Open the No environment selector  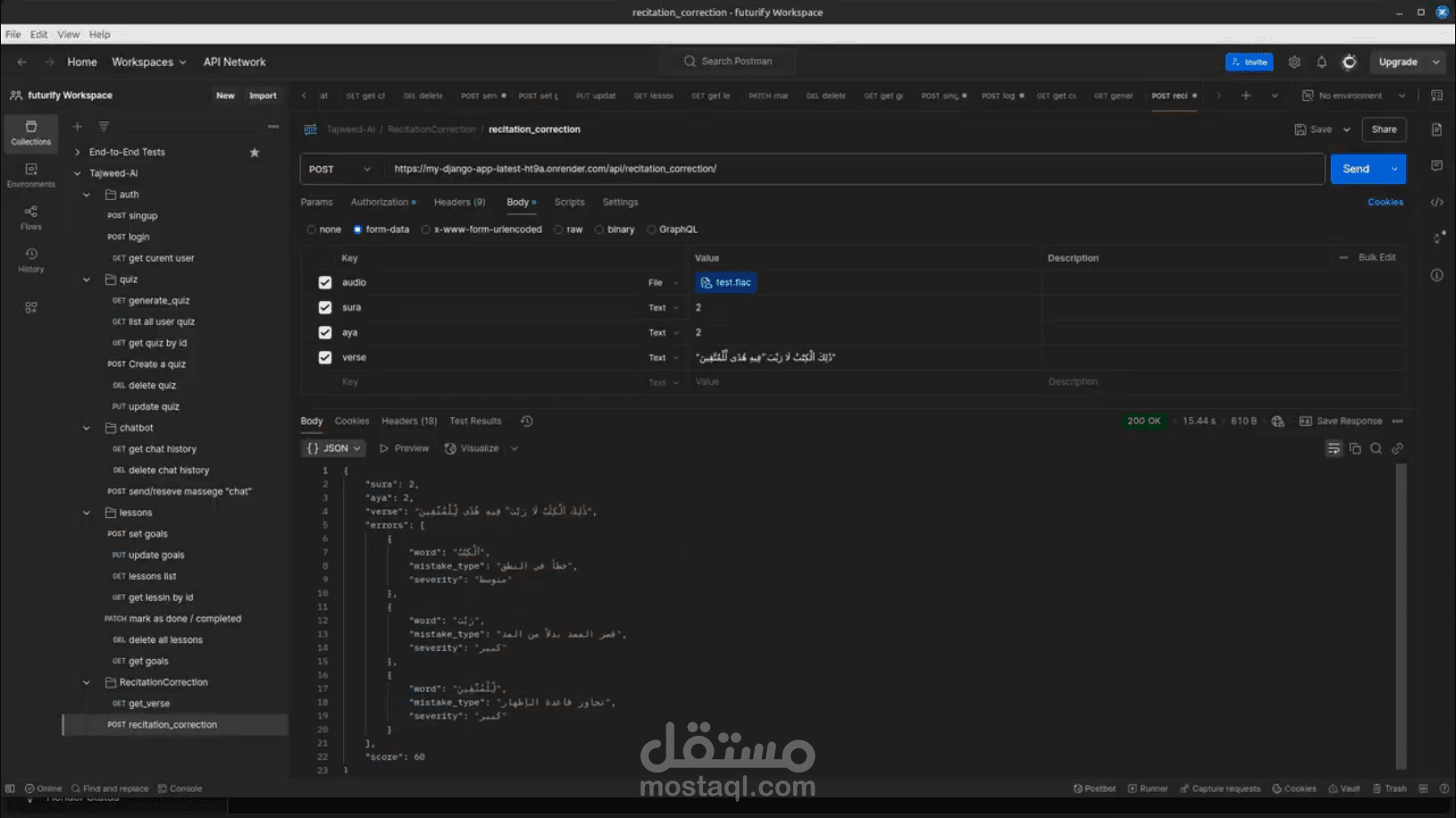coord(1353,96)
